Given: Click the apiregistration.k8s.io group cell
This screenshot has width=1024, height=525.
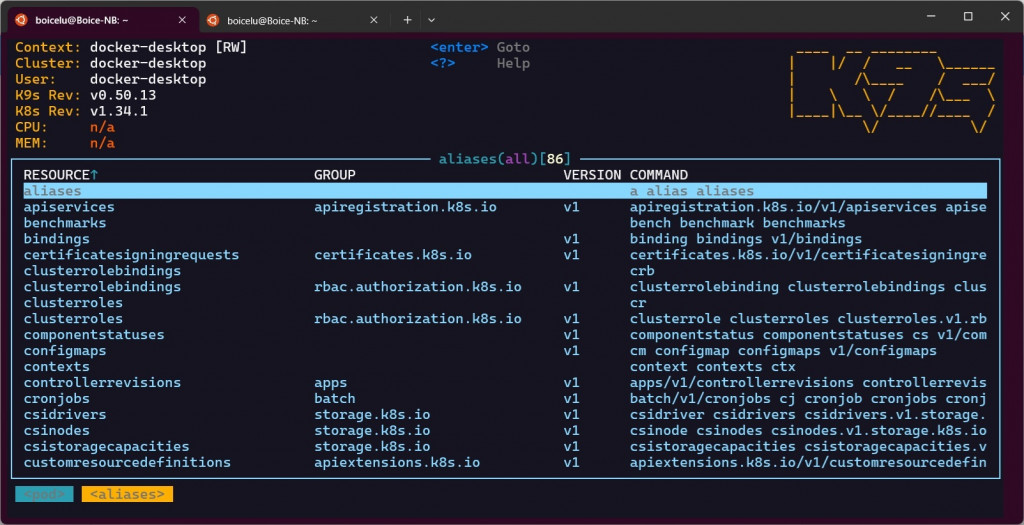Looking at the screenshot, I should [x=405, y=207].
